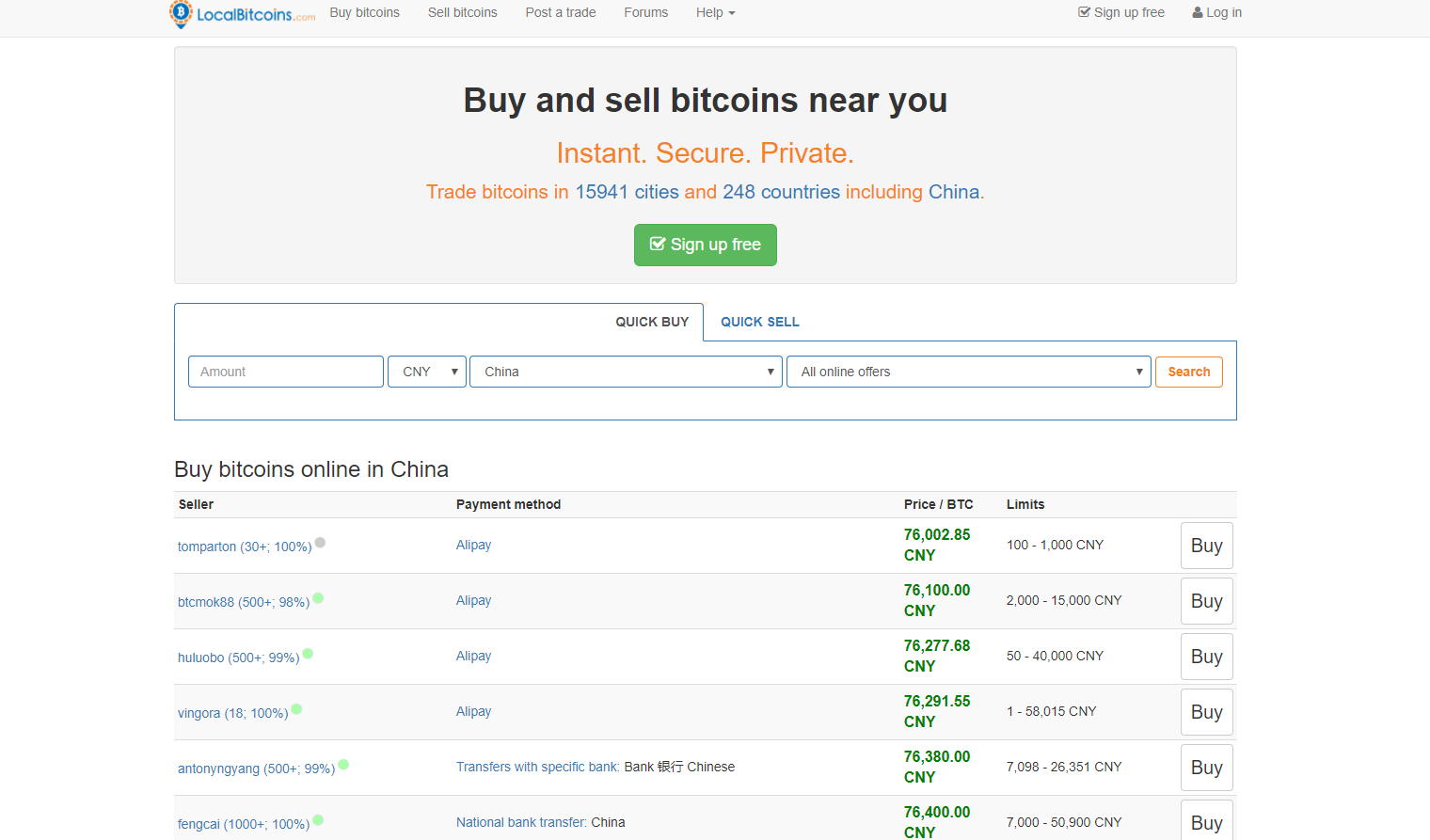Viewport: 1430px width, 840px height.
Task: Click the limits 7,098 - 26,351 CNY
Action: tap(1064, 767)
